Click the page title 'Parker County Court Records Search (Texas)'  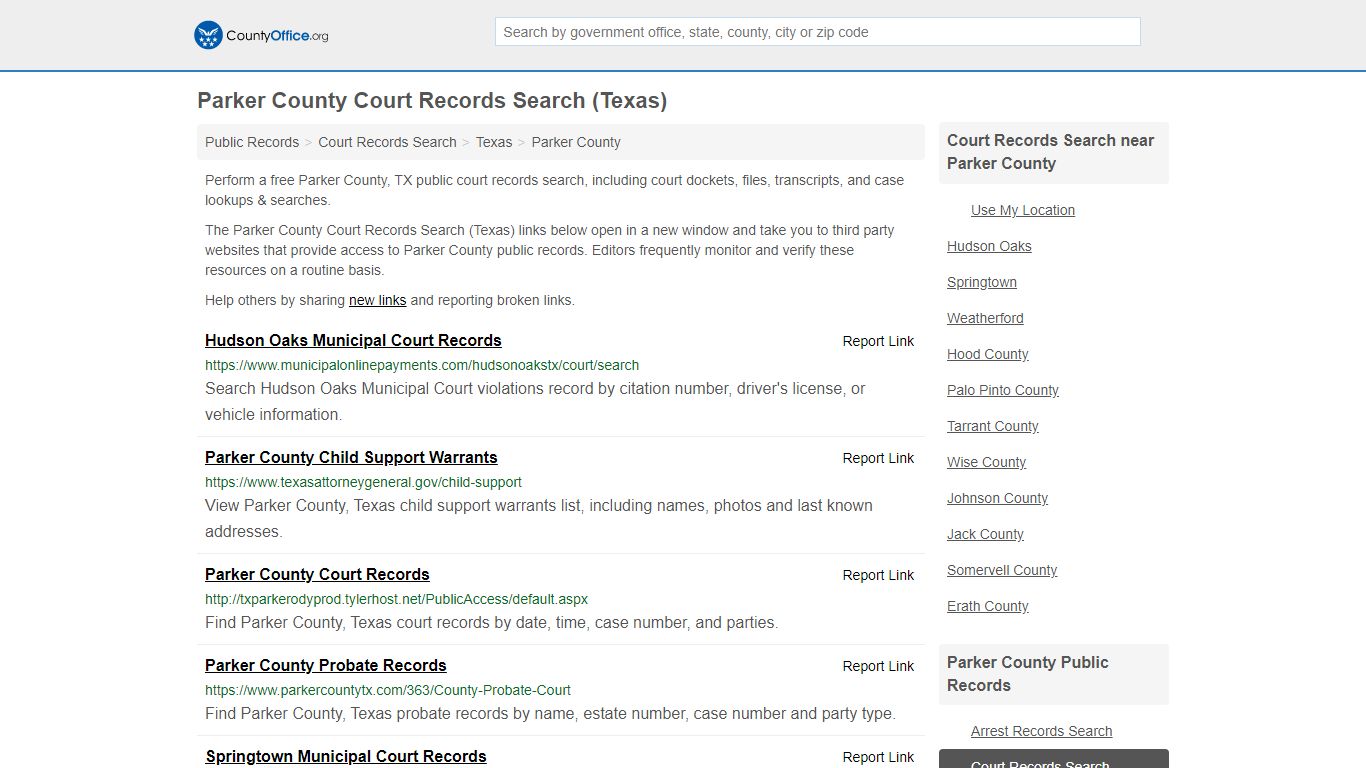pos(432,101)
